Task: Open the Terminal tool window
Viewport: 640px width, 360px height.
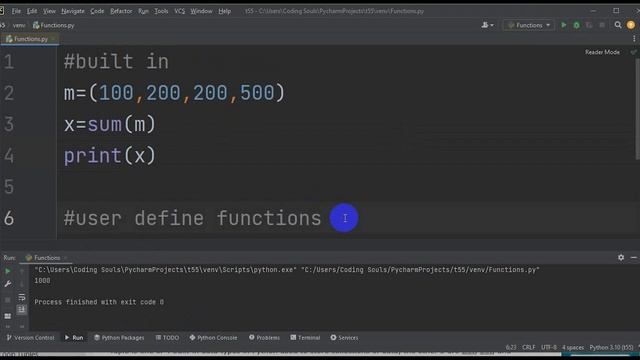Action: pyautogui.click(x=305, y=338)
